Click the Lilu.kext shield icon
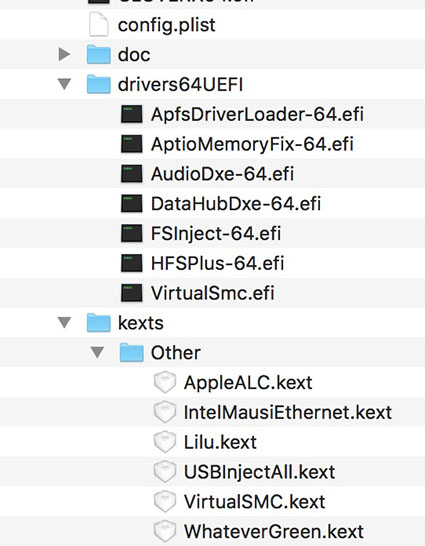425x546 pixels. tap(165, 442)
